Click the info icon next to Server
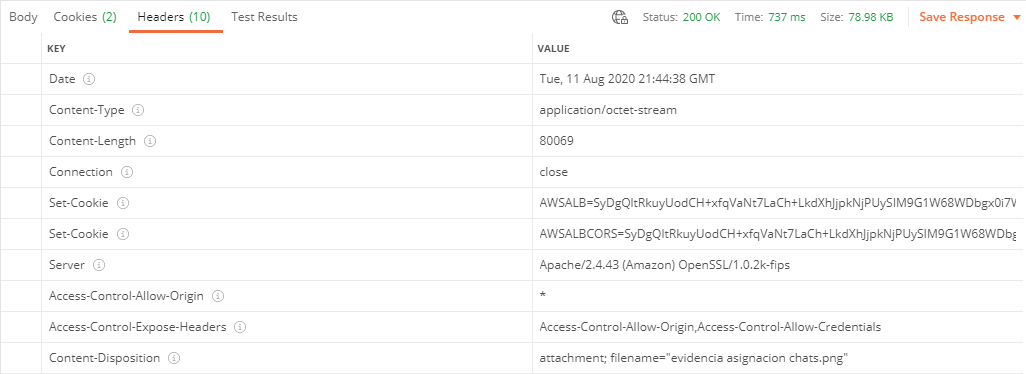 99,265
